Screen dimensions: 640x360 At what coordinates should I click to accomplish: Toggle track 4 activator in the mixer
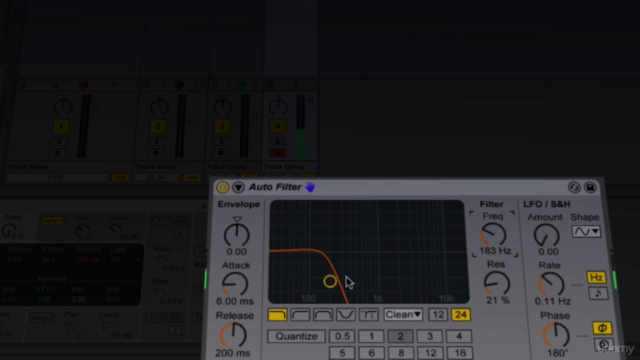coord(278,127)
